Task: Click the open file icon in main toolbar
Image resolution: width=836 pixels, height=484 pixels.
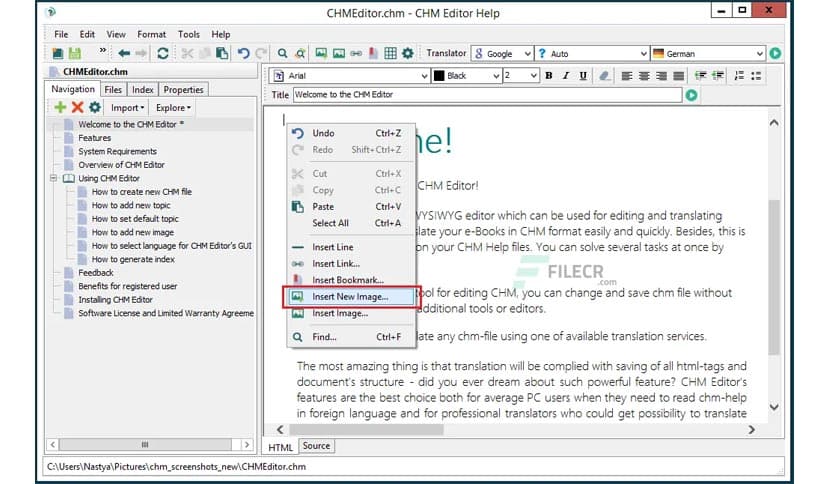Action: point(58,53)
